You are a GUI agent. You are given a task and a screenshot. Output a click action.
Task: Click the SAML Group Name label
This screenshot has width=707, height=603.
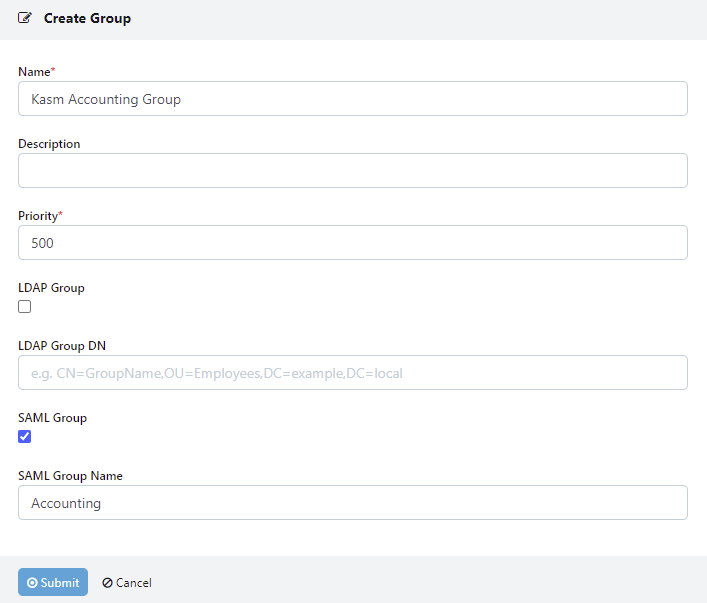70,476
